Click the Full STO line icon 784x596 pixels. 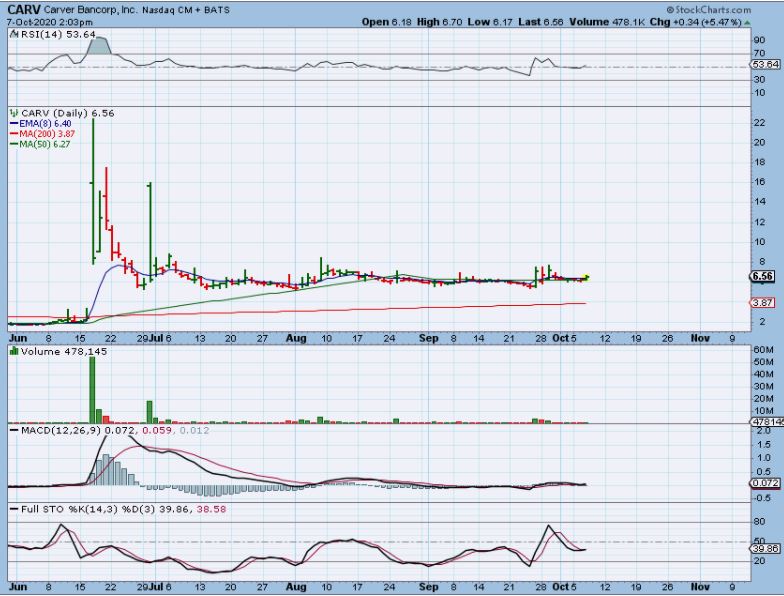[x=11, y=510]
